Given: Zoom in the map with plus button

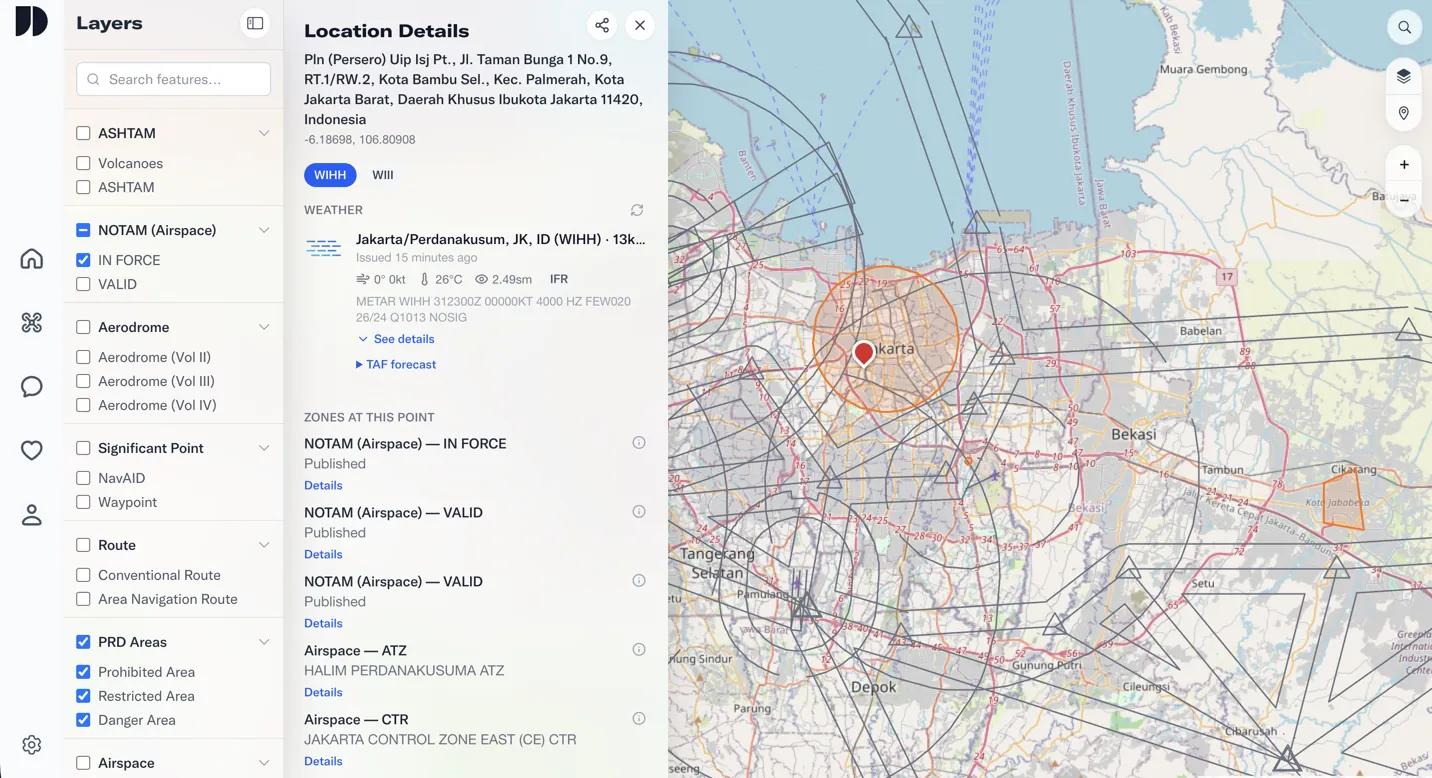Looking at the screenshot, I should (x=1404, y=164).
